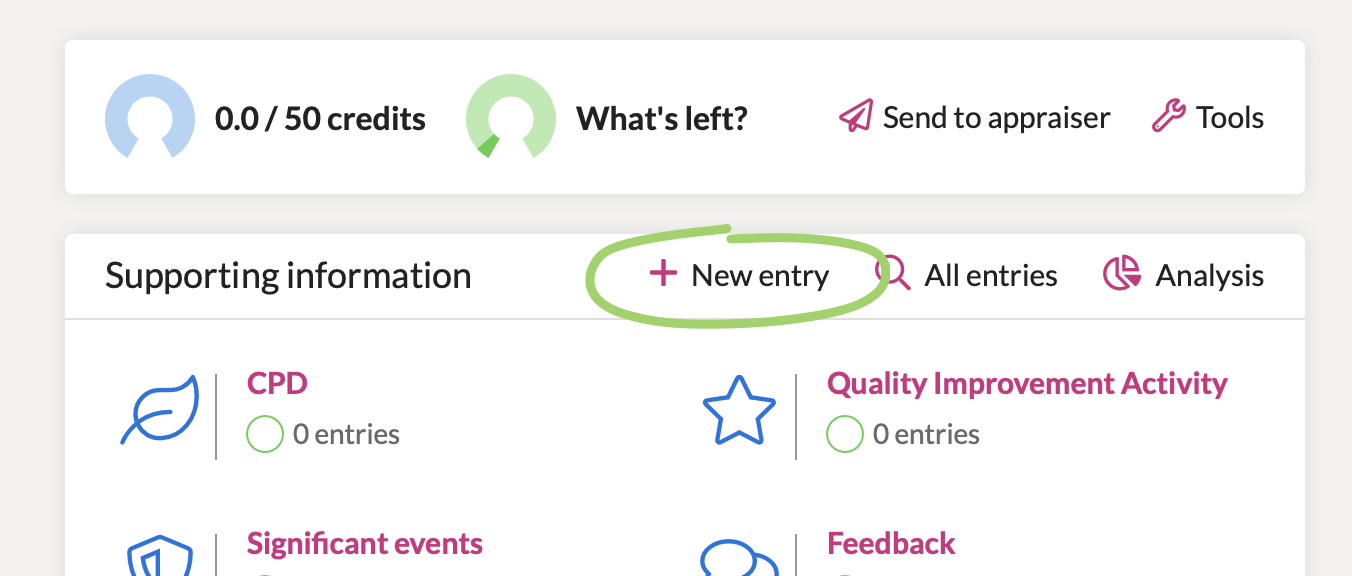The width and height of the screenshot is (1352, 576).
Task: Open the Quality Improvement Activity link
Action: coord(1027,383)
